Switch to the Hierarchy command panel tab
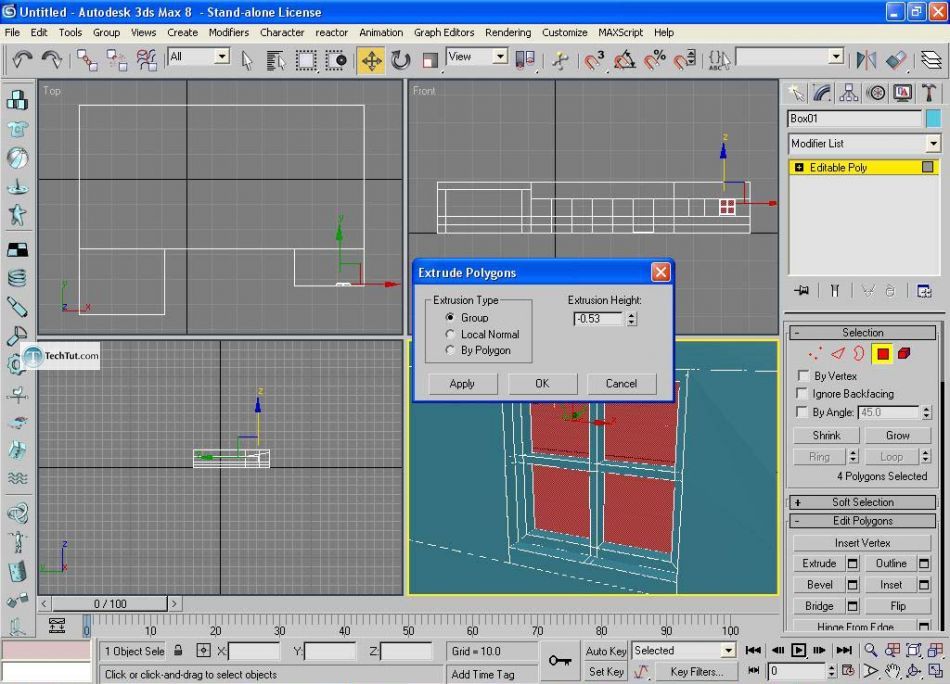The height and width of the screenshot is (684, 950). 848,93
